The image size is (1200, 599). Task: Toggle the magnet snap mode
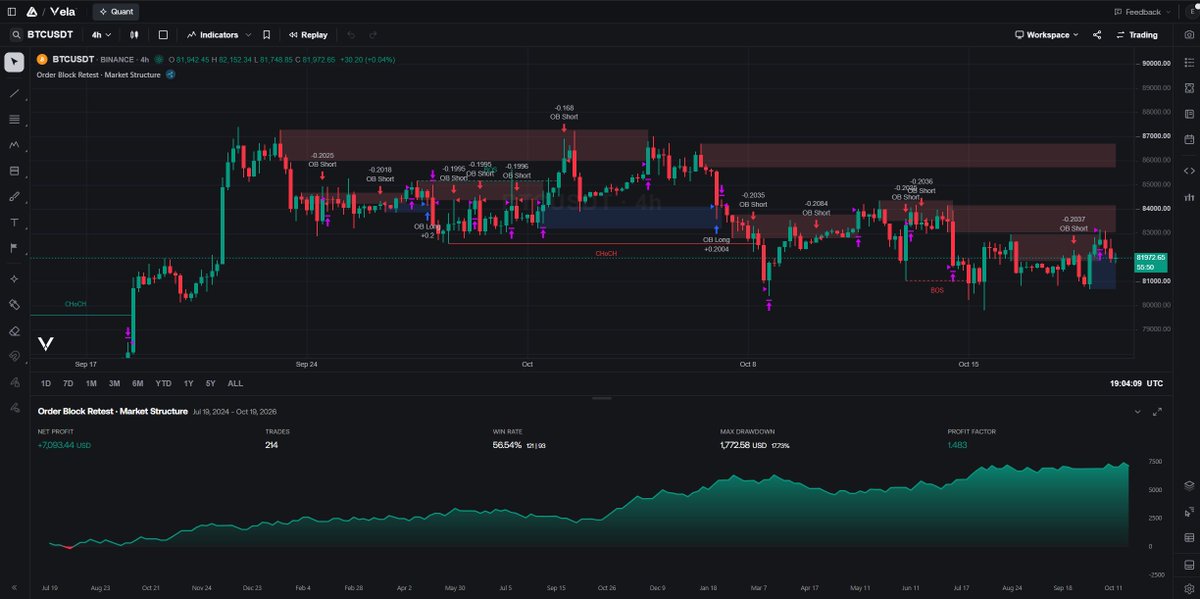(x=14, y=356)
